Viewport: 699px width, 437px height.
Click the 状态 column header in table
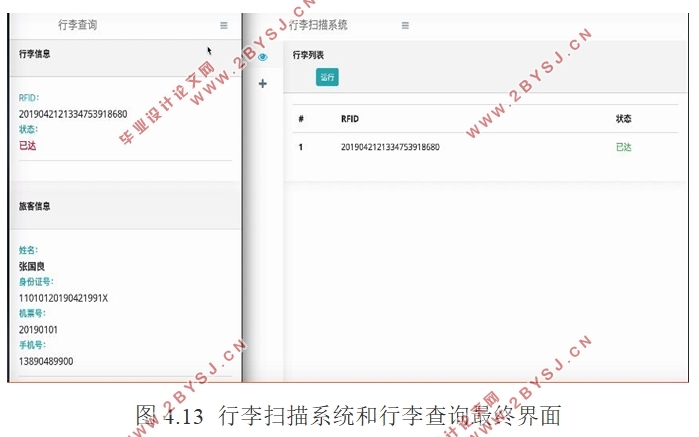pyautogui.click(x=624, y=119)
